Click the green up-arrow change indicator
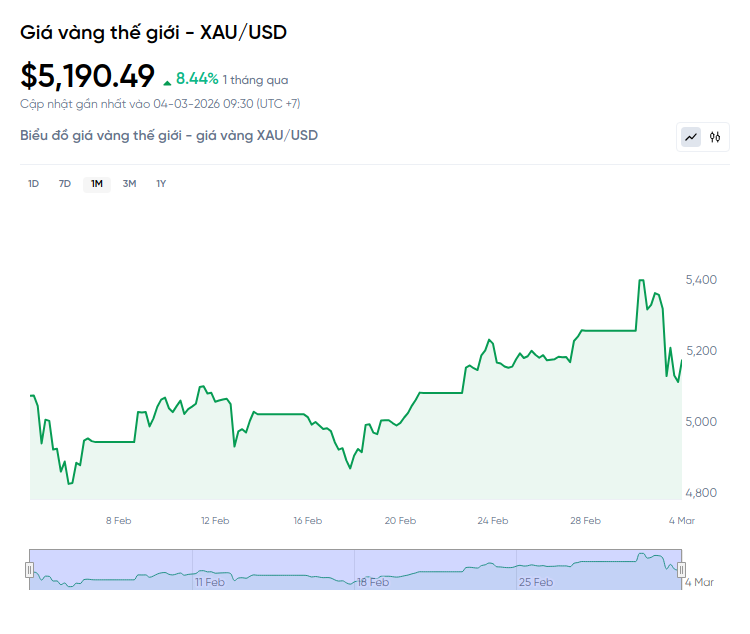 point(167,79)
